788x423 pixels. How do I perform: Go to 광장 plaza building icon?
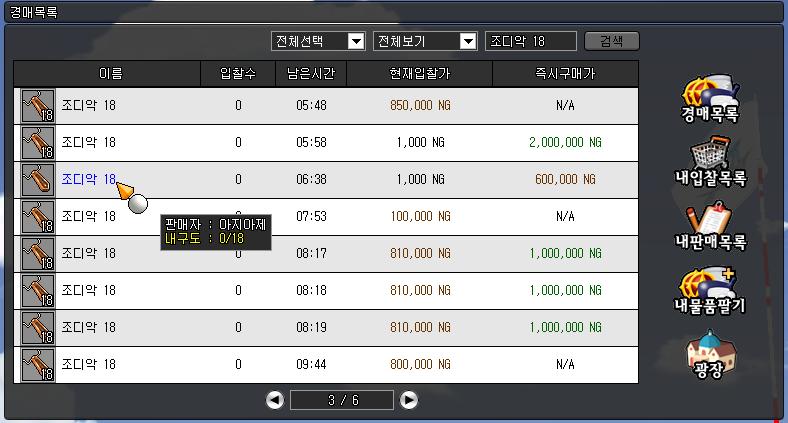pos(710,354)
